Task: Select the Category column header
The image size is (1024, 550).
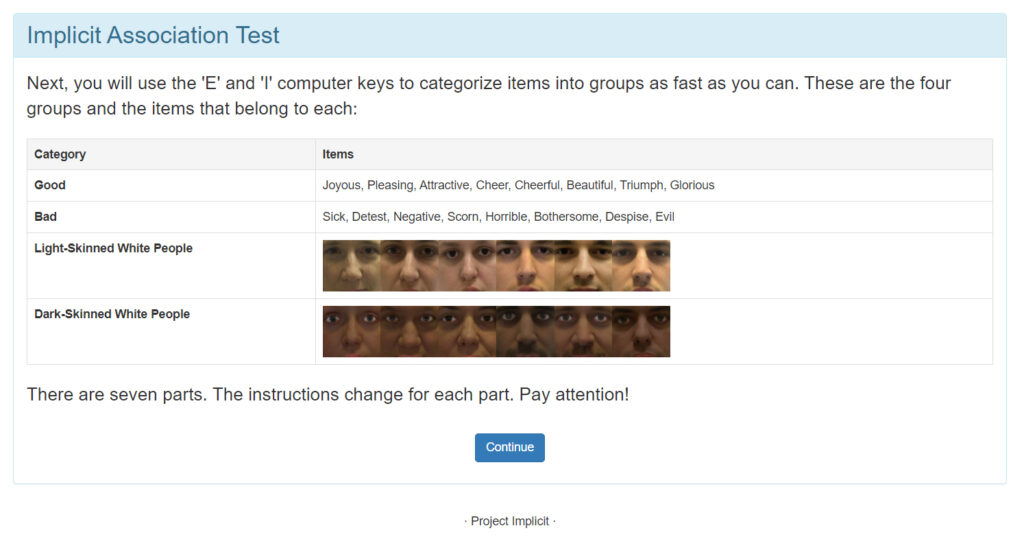Action: tap(60, 154)
